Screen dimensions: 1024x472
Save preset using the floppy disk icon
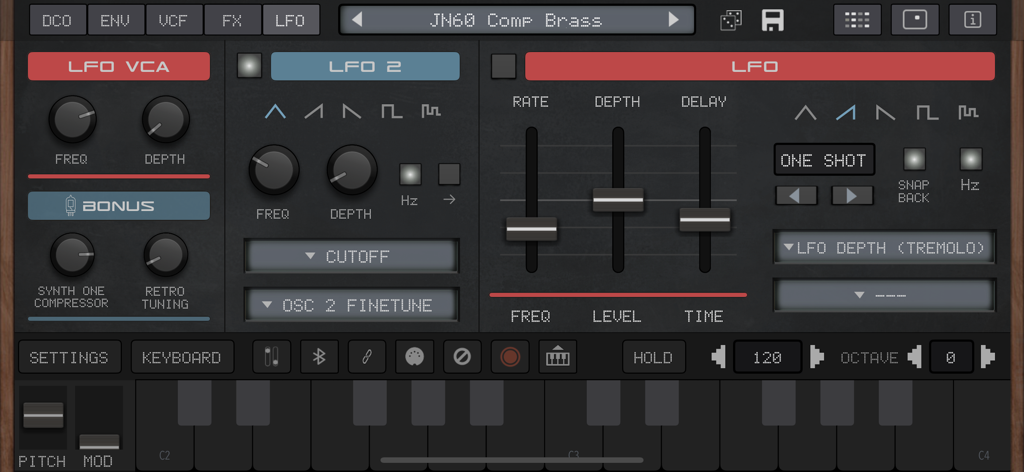(x=773, y=20)
